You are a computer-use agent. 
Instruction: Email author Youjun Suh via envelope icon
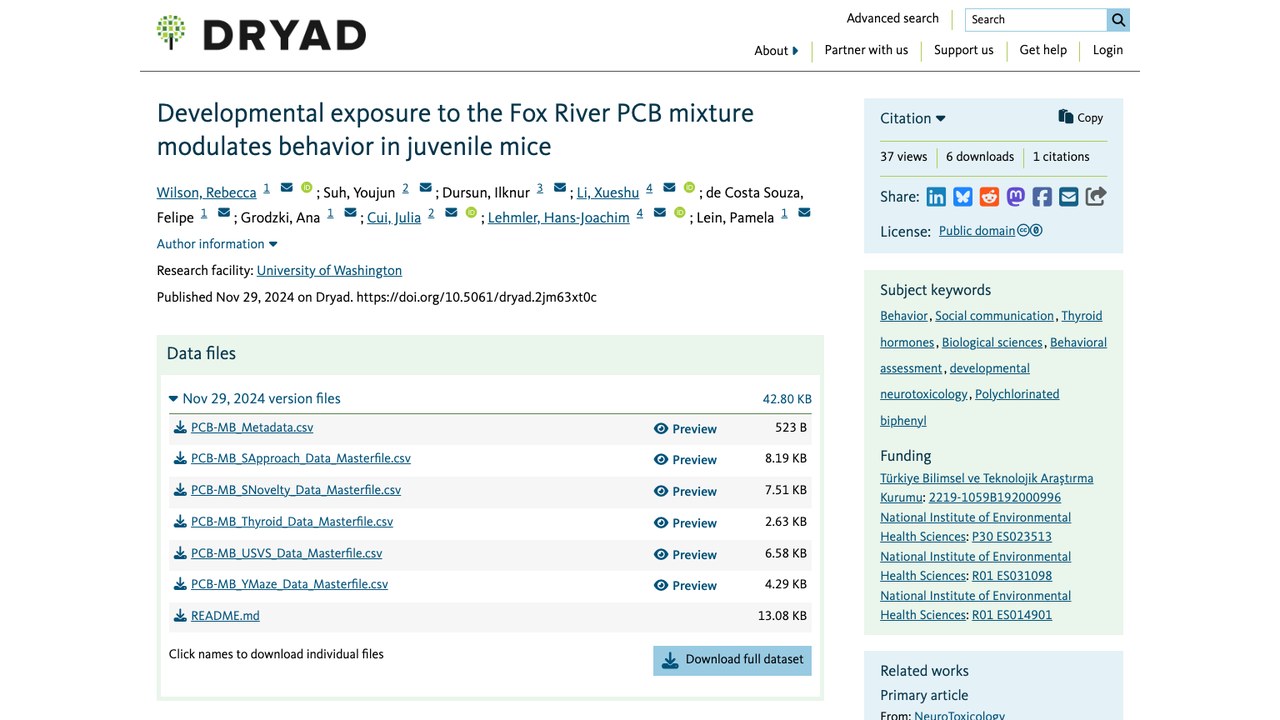[425, 187]
